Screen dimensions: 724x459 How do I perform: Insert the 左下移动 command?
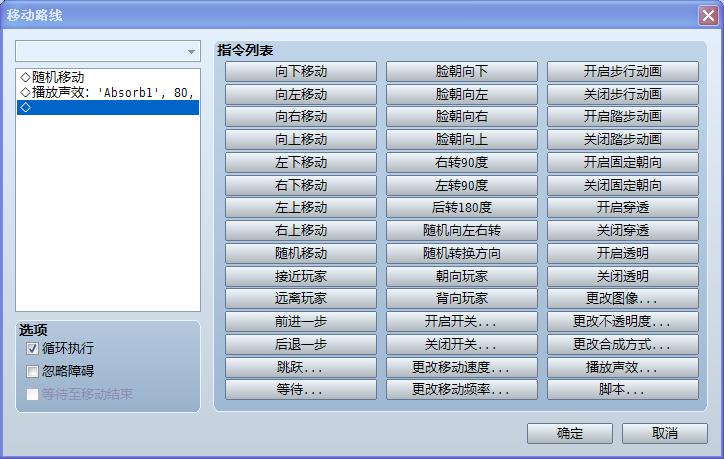click(301, 163)
